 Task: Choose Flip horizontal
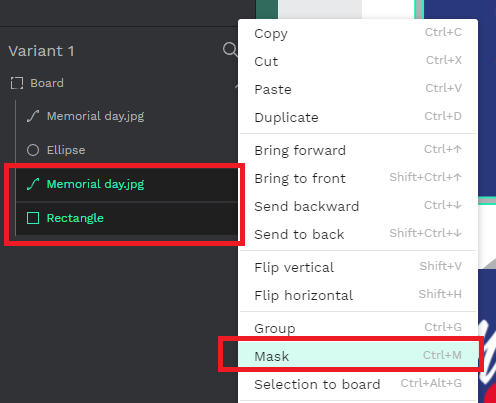click(x=358, y=295)
